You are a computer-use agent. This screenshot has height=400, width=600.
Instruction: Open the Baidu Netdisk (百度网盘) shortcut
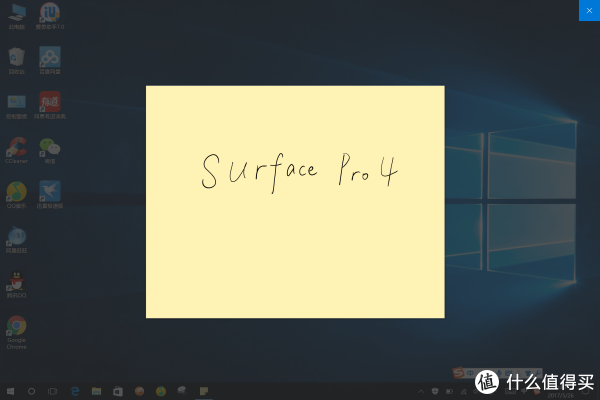50,61
